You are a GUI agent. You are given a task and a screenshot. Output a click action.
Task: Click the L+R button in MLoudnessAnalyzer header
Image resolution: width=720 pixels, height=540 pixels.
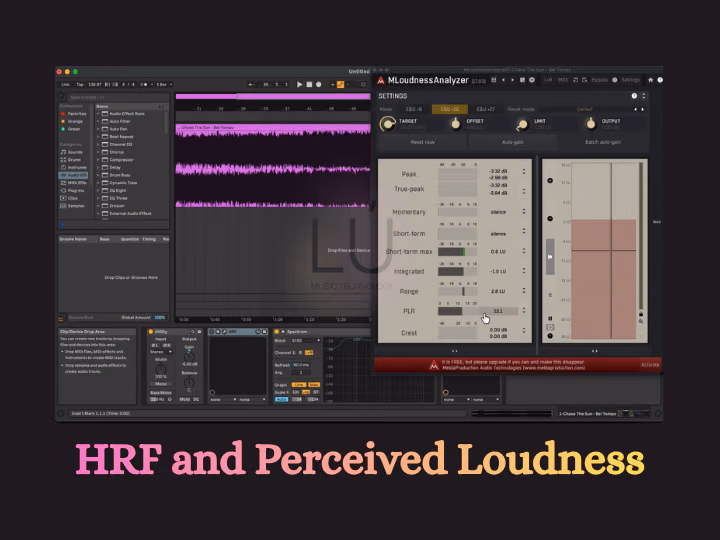548,80
